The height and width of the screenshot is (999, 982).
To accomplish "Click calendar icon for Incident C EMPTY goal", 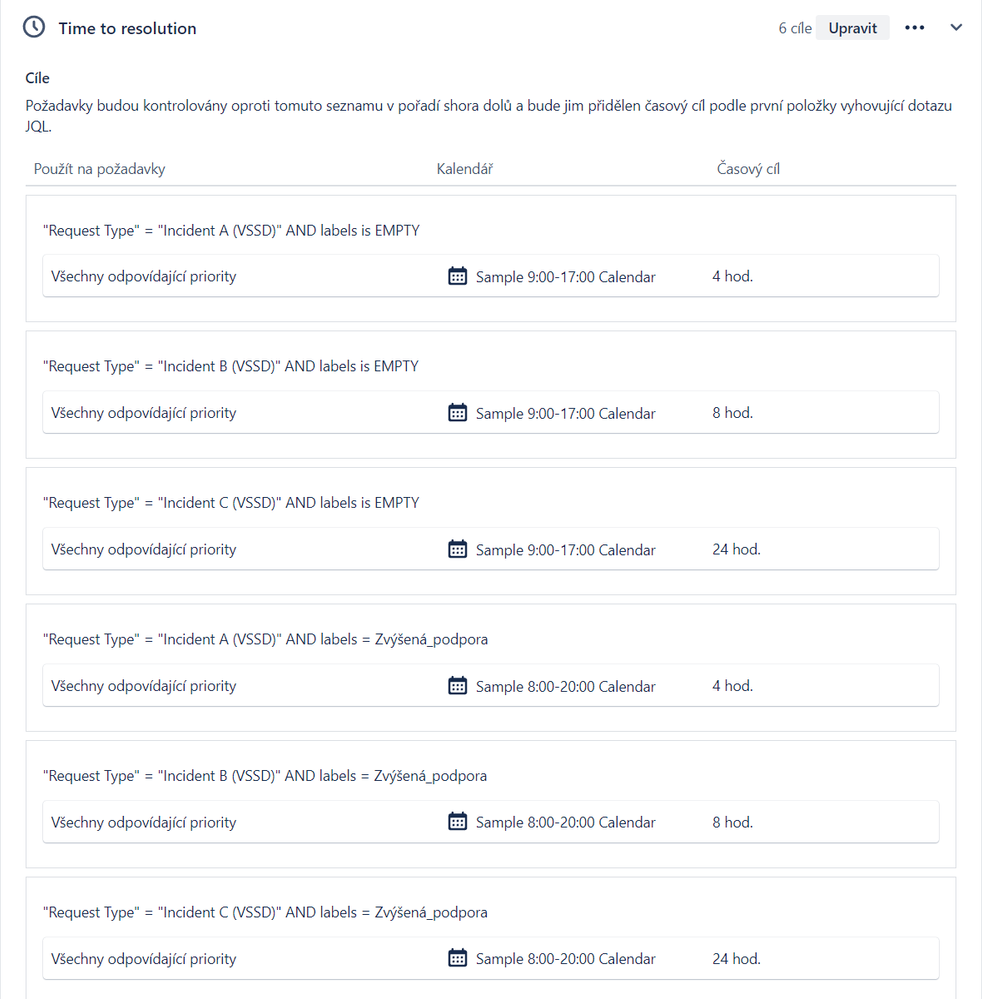I will [457, 549].
